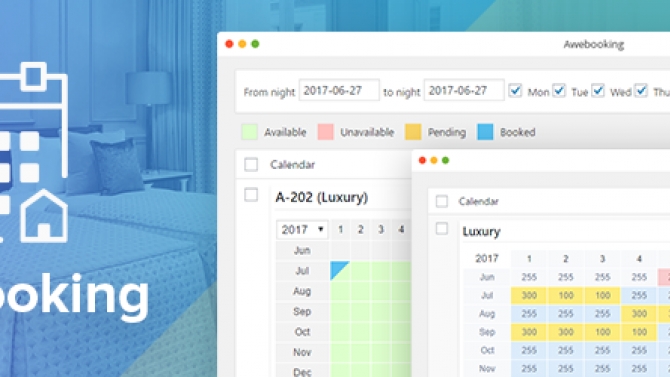Image resolution: width=670 pixels, height=377 pixels.
Task: Select the Oct row in A-202 calendar
Action: click(x=302, y=332)
